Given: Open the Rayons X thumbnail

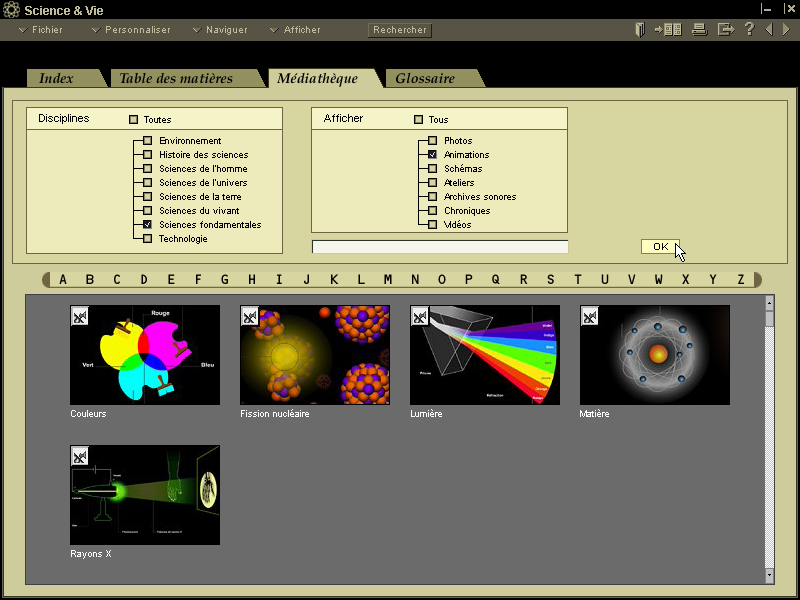Looking at the screenshot, I should coord(145,495).
